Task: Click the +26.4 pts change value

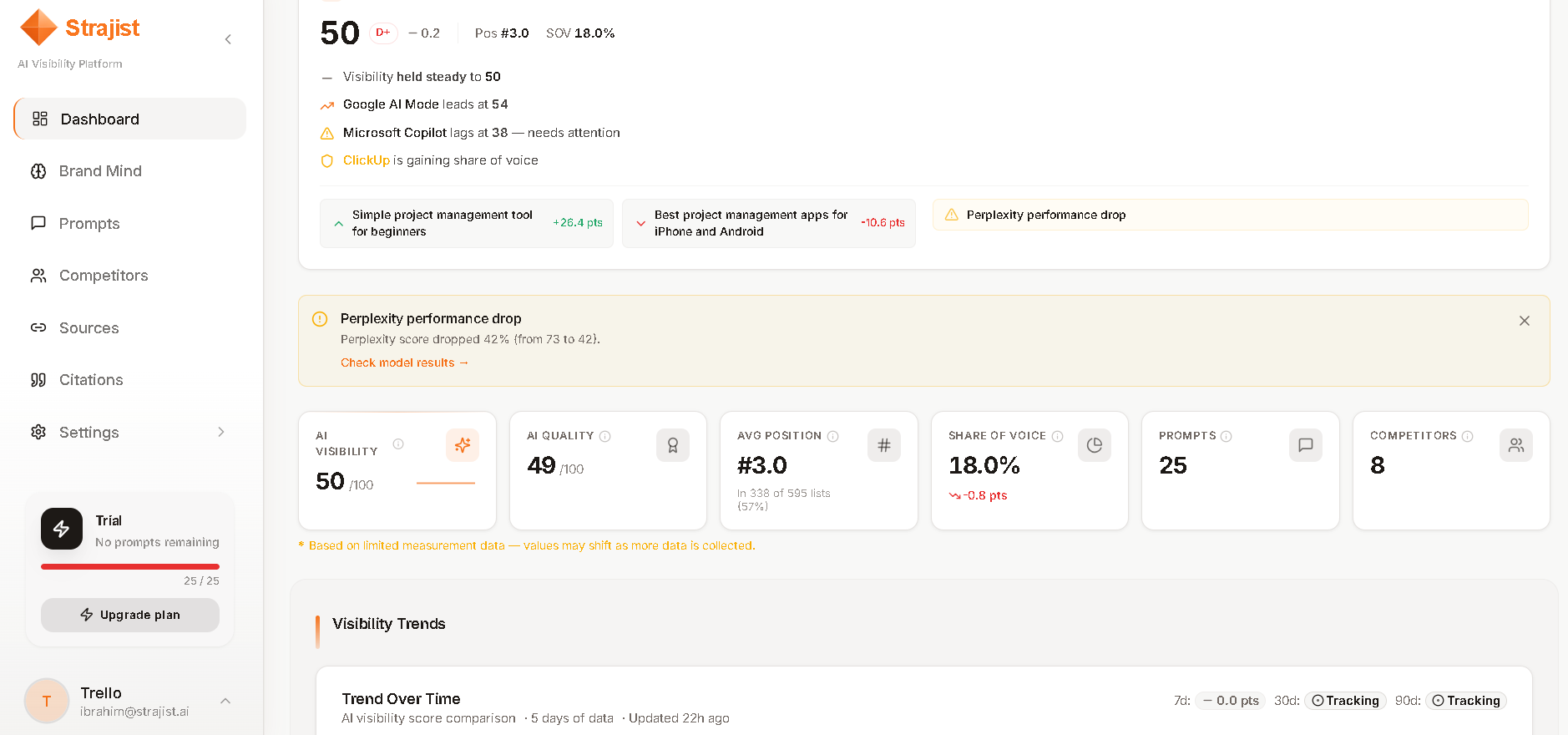Action: point(578,223)
